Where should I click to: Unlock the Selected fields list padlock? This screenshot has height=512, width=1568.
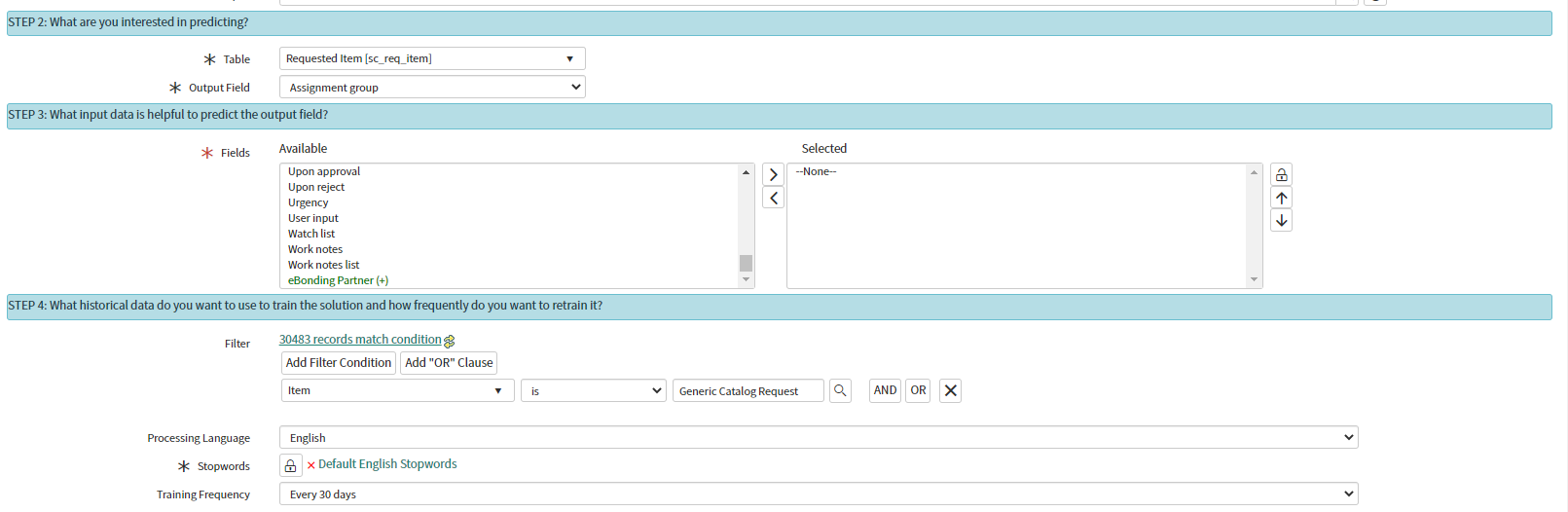(x=1282, y=175)
